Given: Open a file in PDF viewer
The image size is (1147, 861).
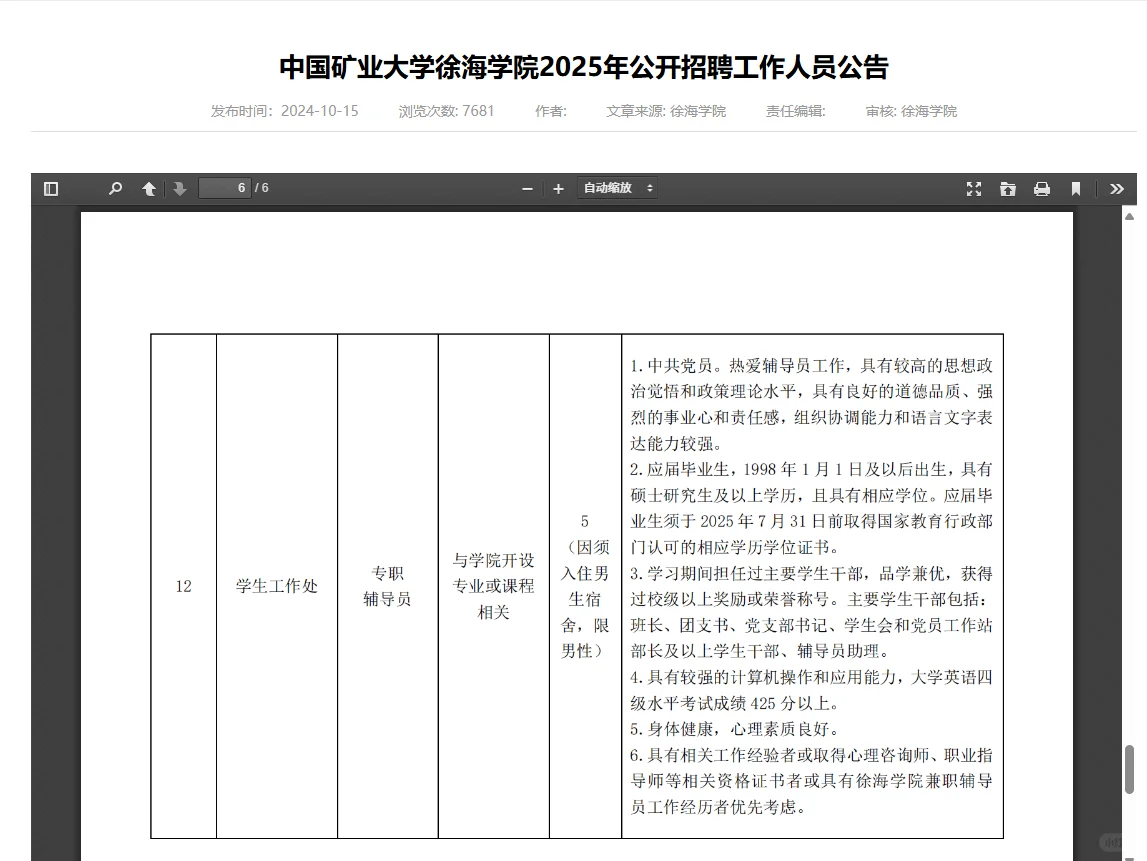Looking at the screenshot, I should click(x=1007, y=189).
